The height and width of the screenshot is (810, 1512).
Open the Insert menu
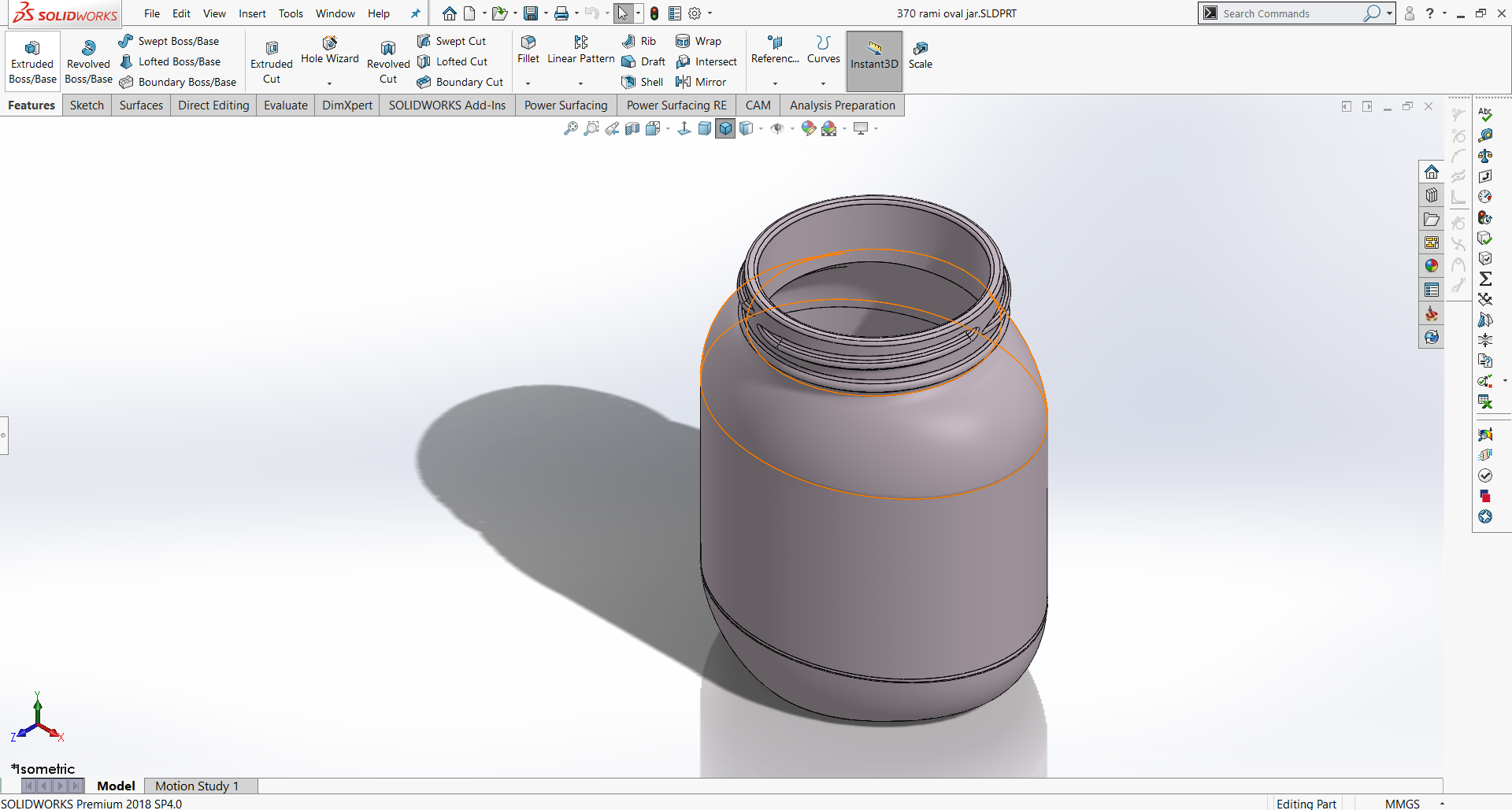(x=252, y=13)
